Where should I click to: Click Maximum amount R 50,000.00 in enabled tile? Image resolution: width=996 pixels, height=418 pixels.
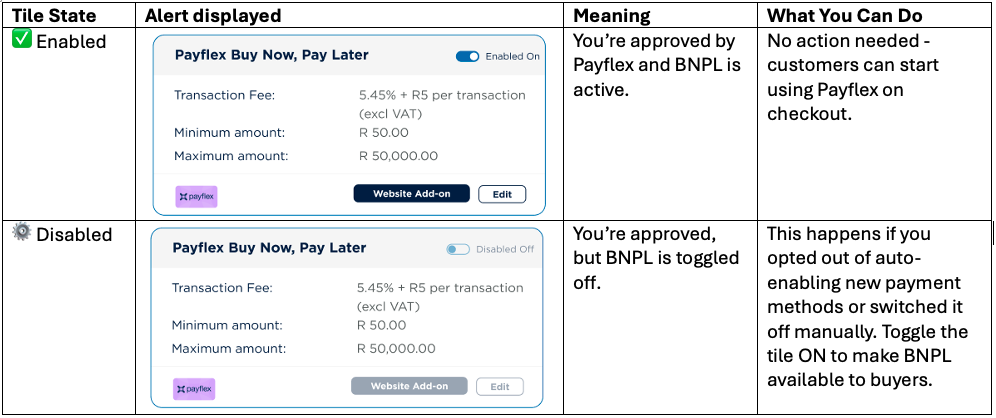pos(398,156)
